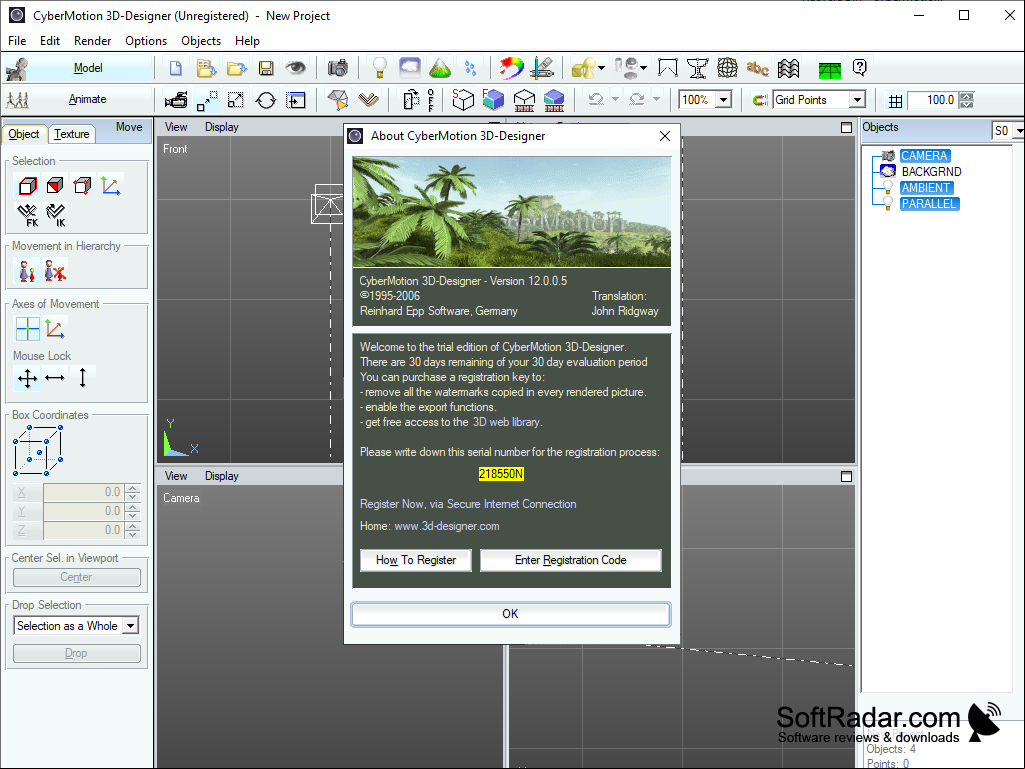This screenshot has height=769, width=1025.
Task: Enable move-without-children hierarchy icon
Action: (56, 271)
